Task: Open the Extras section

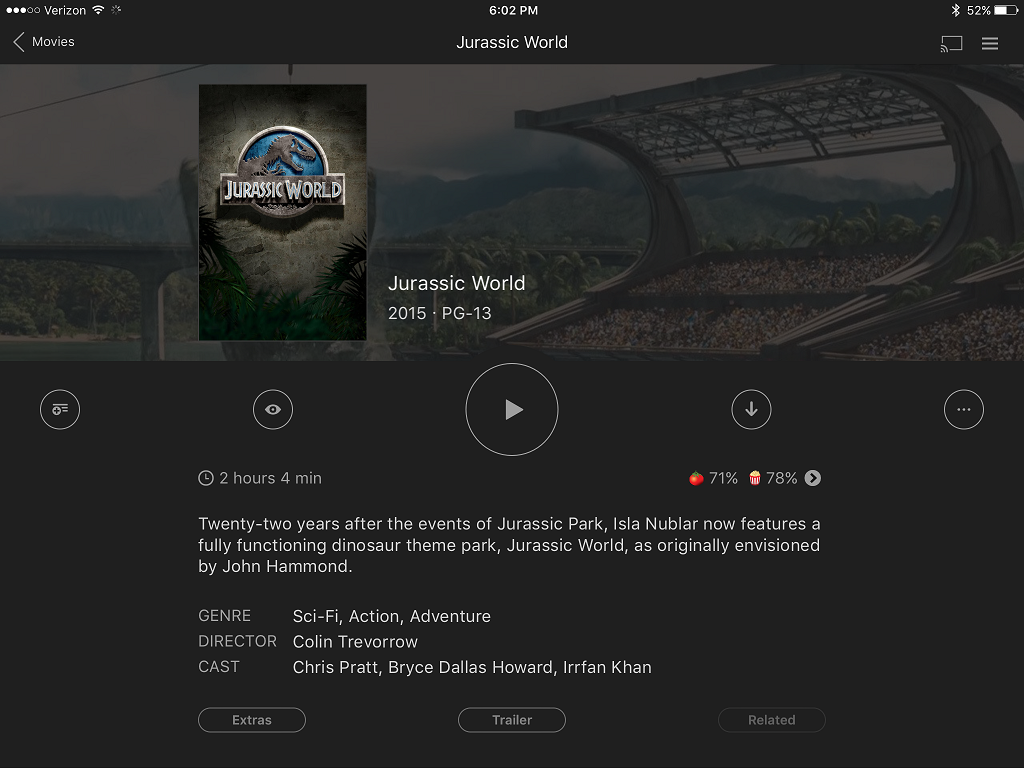Action: tap(252, 720)
